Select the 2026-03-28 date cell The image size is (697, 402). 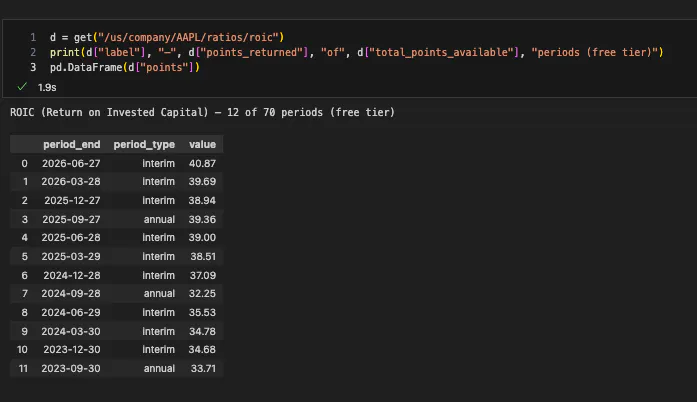pos(71,182)
